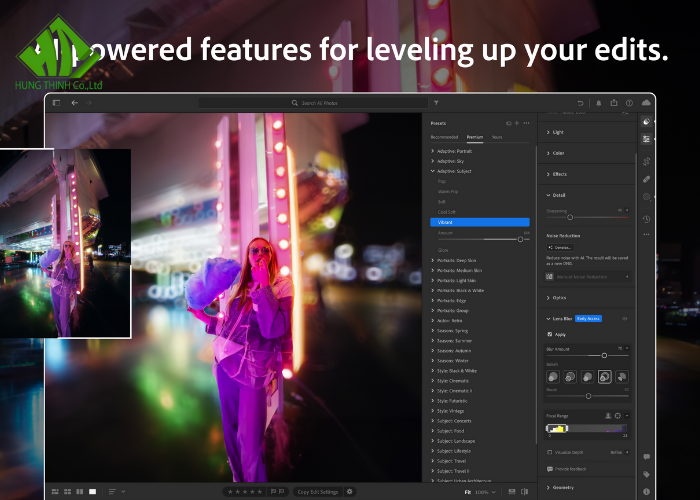The height and width of the screenshot is (500, 700).
Task: Select the Healing bandage tool
Action: pos(646,179)
